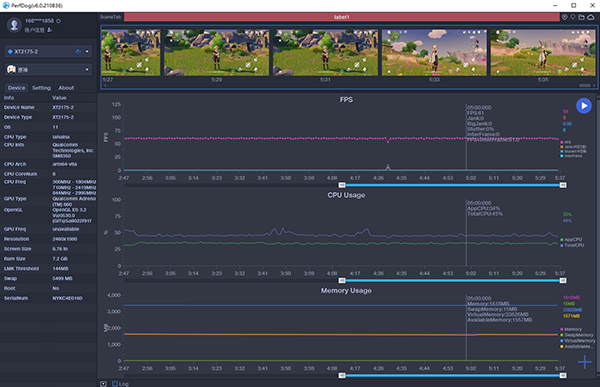Toggle the Log checkbox
600x387 pixels.
tap(115, 384)
